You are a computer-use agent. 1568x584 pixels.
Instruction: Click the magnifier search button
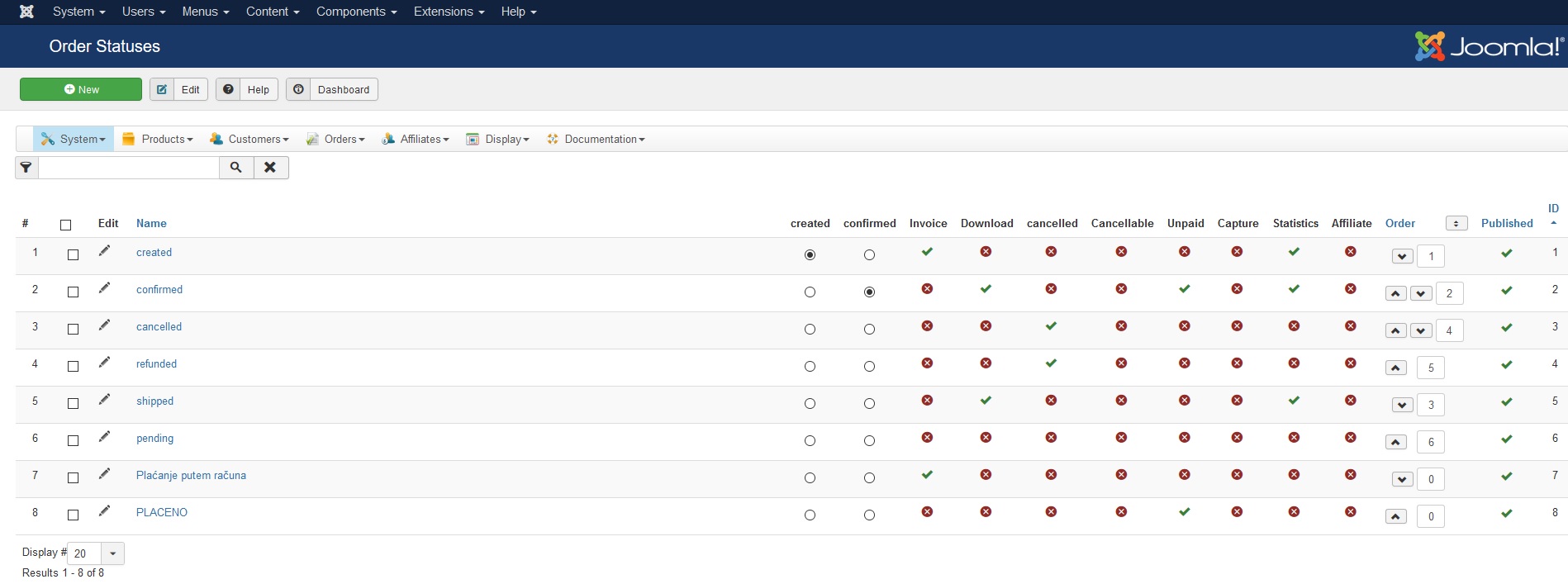point(236,168)
